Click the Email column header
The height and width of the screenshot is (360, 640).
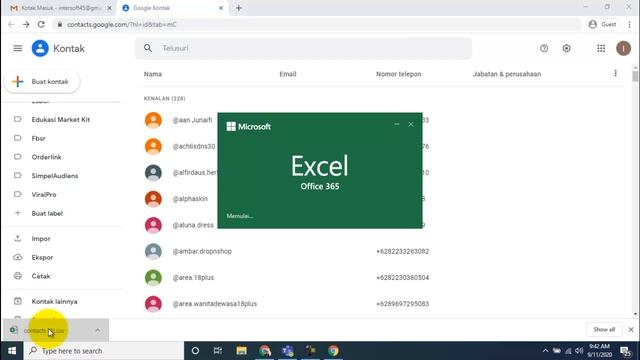point(288,74)
